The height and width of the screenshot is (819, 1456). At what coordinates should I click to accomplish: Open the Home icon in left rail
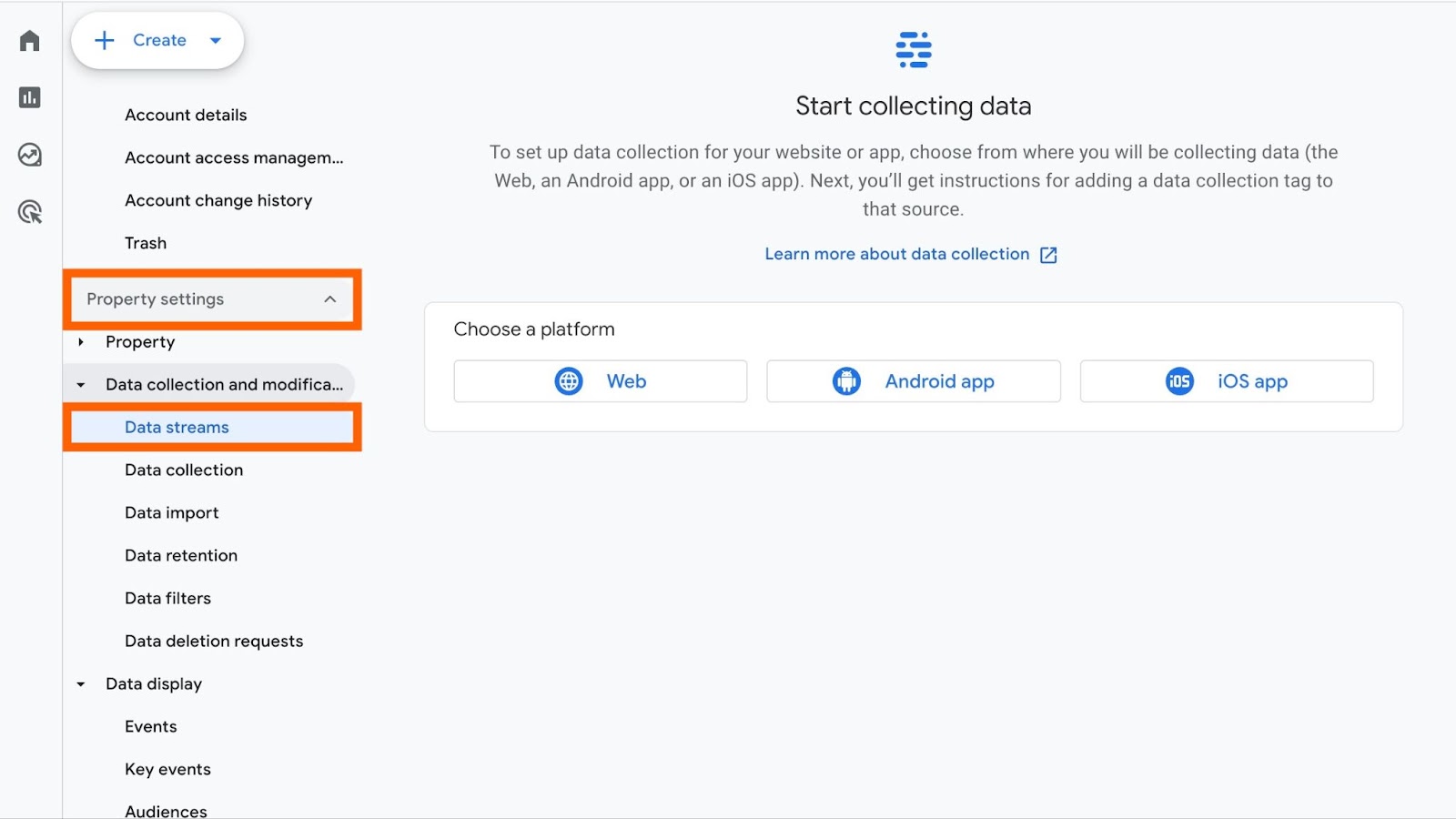click(x=30, y=41)
